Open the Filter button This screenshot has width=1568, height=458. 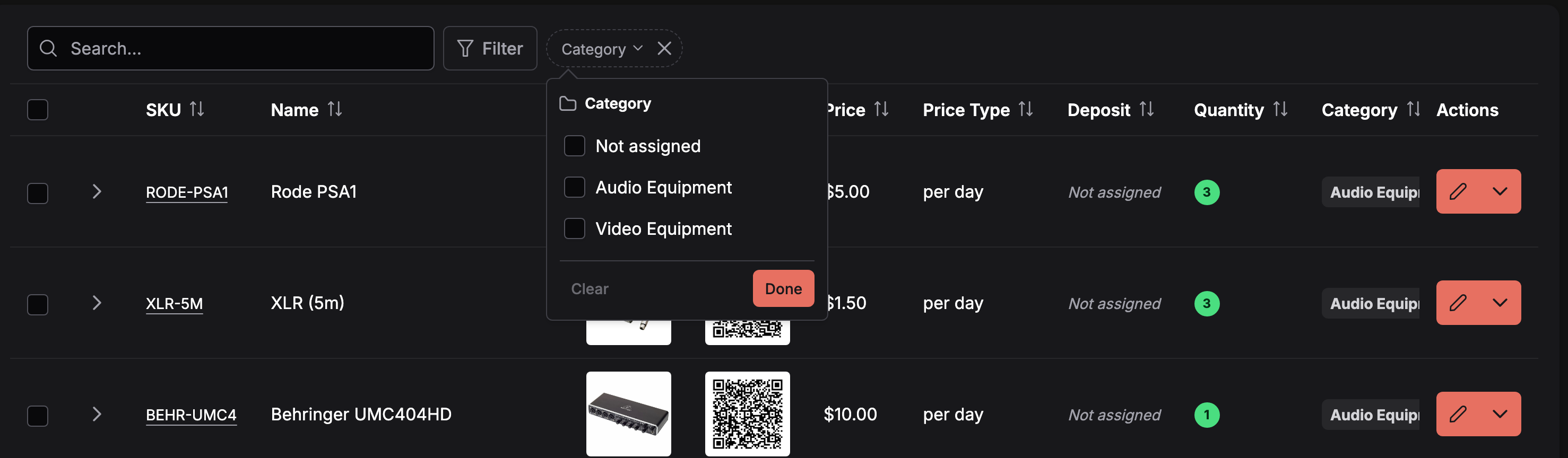pyautogui.click(x=490, y=49)
